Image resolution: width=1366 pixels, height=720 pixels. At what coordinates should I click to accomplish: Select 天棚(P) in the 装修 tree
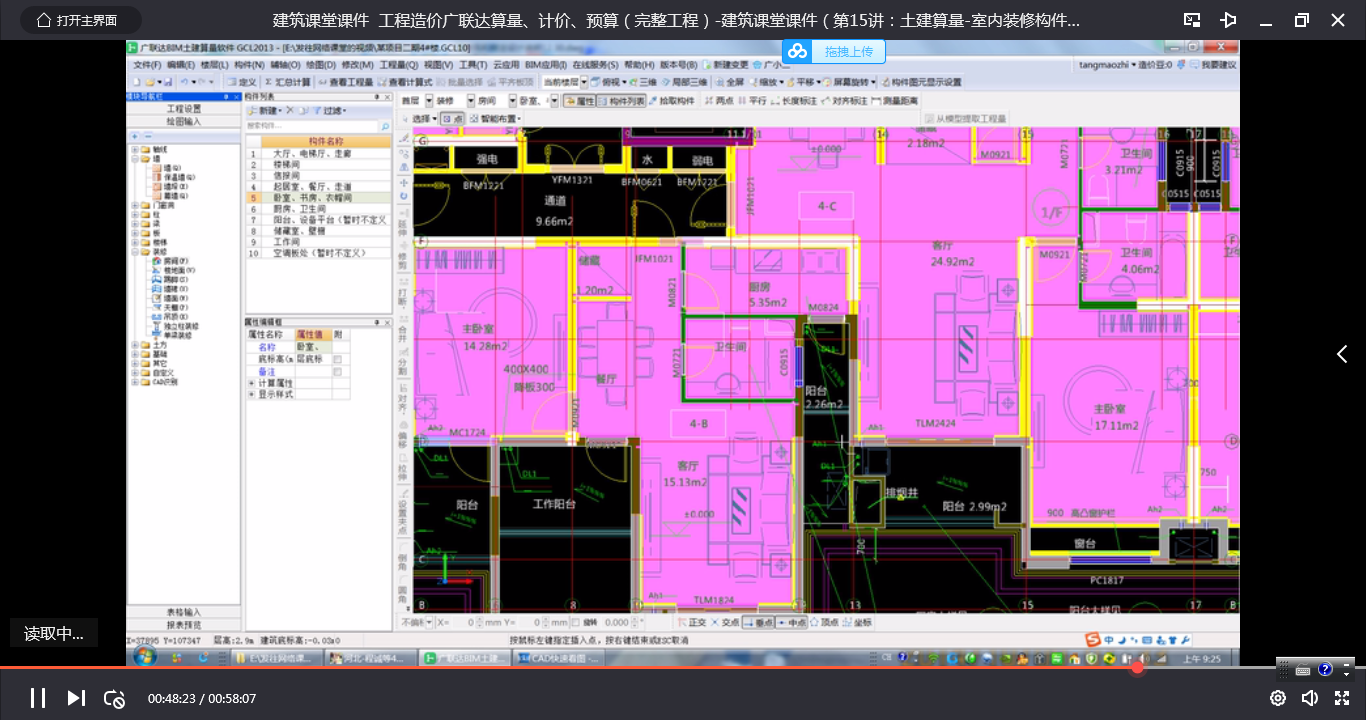tap(170, 307)
